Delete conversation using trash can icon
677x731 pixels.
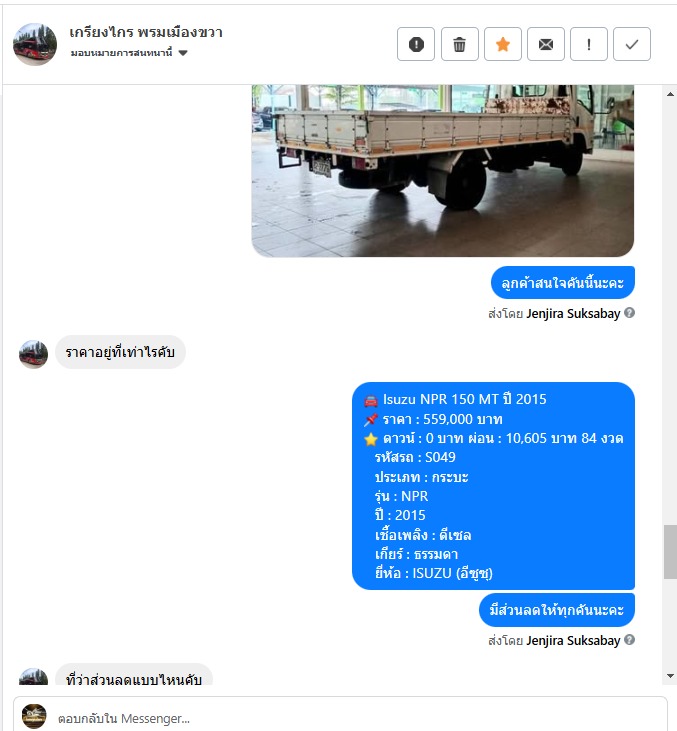click(x=459, y=44)
